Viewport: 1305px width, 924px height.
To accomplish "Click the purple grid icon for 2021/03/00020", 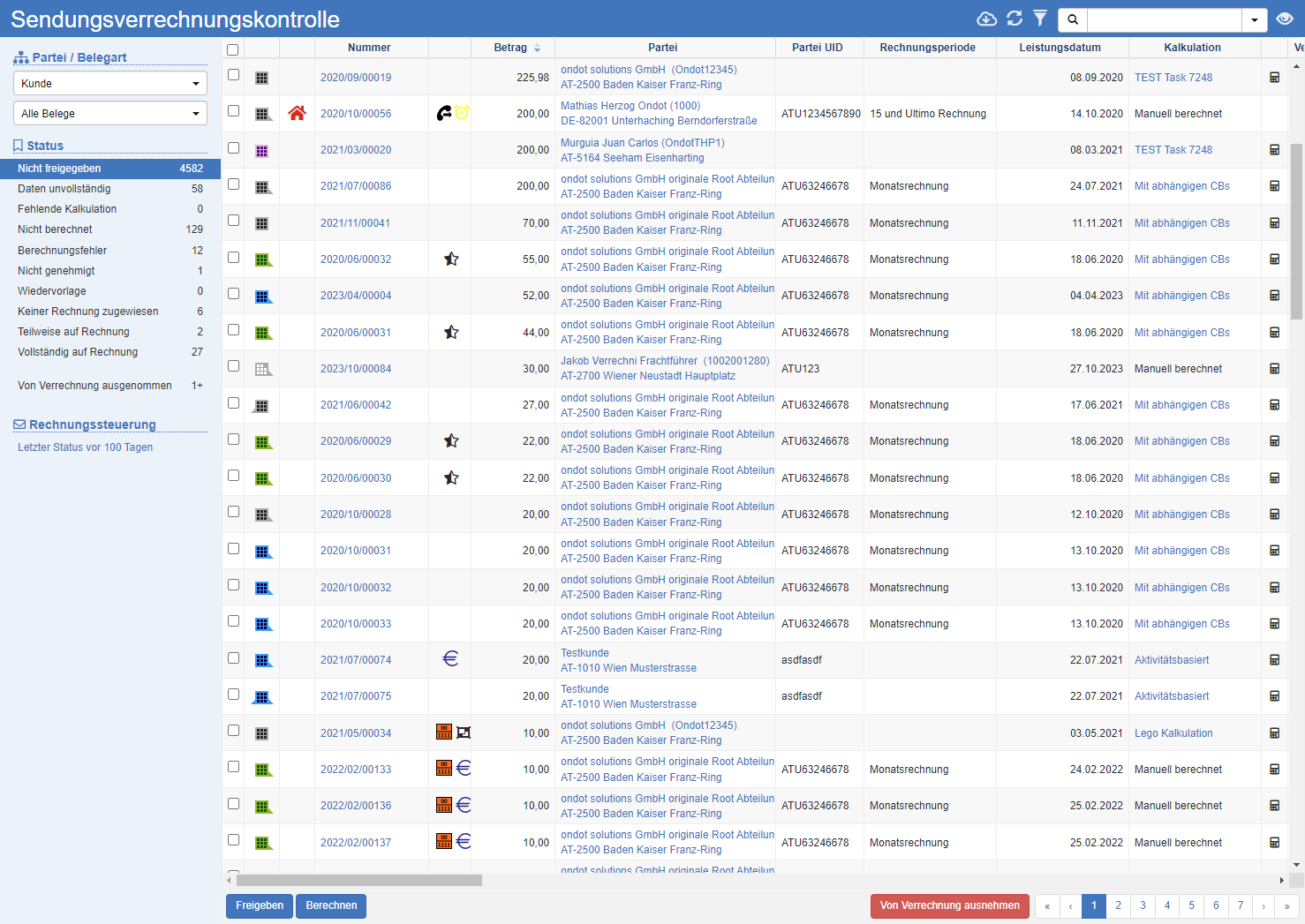I will tap(261, 151).
